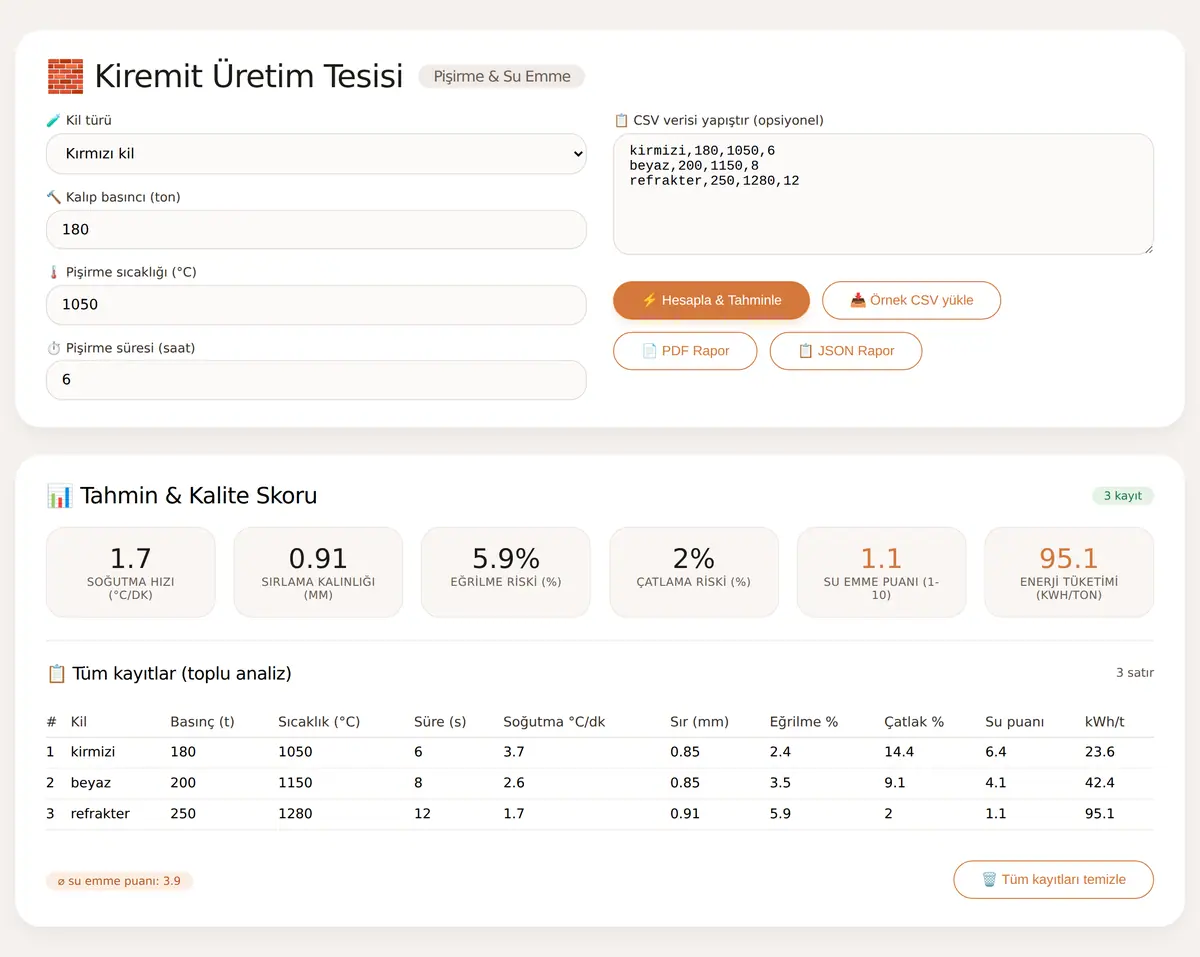
Task: Click the clipboard icon beside Tüm kayıtlar
Action: (56, 674)
